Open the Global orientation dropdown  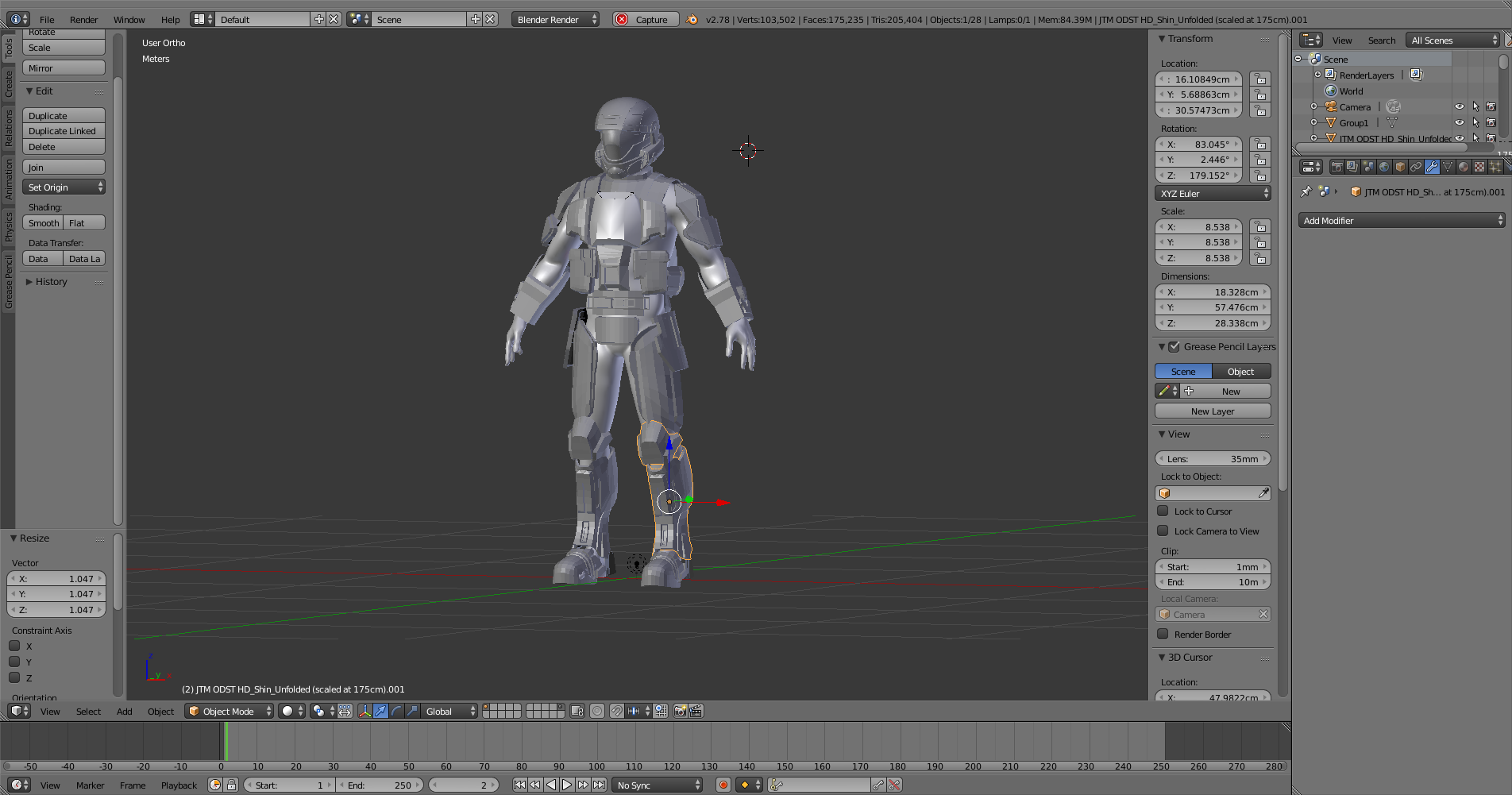point(449,711)
